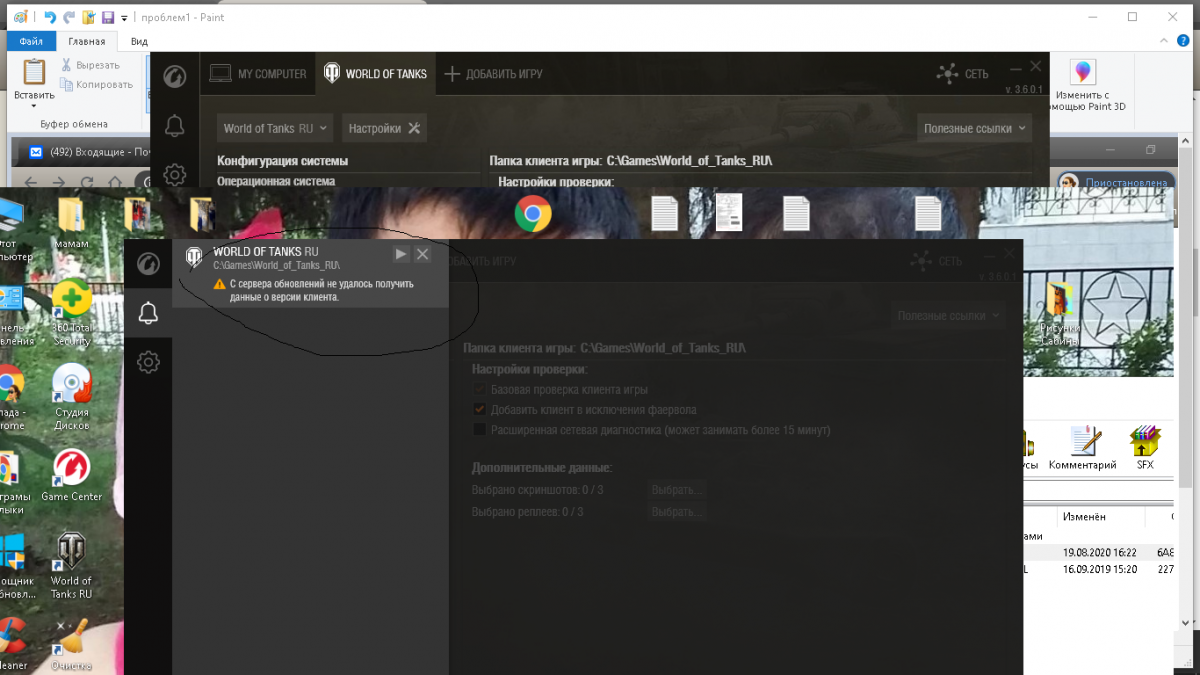
Task: Click the Комментарий toolbar icon
Action: 1083,449
